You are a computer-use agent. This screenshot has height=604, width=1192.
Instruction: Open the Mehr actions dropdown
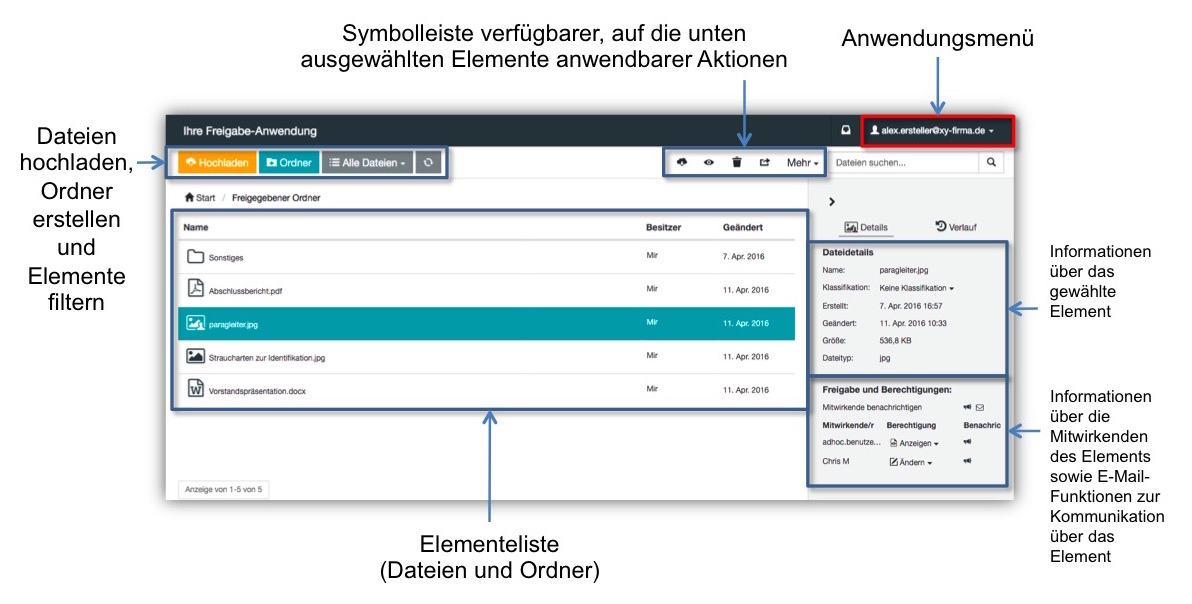pyautogui.click(x=803, y=163)
